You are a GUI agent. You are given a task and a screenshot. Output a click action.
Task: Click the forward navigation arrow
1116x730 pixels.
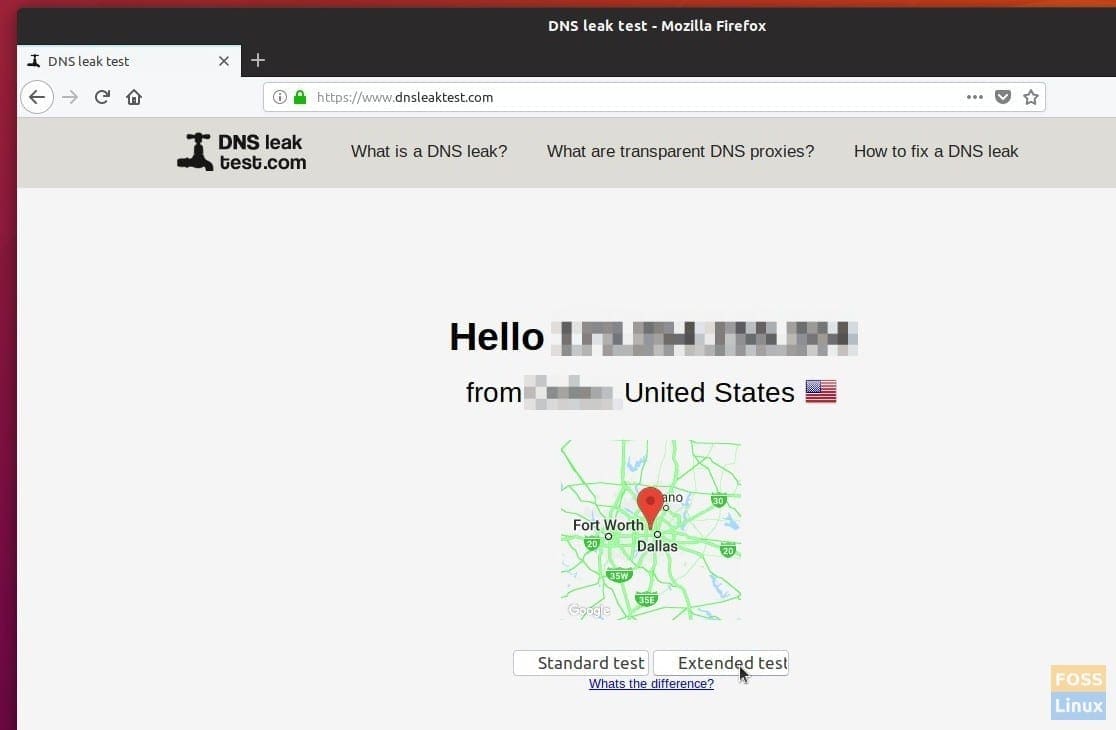point(70,97)
